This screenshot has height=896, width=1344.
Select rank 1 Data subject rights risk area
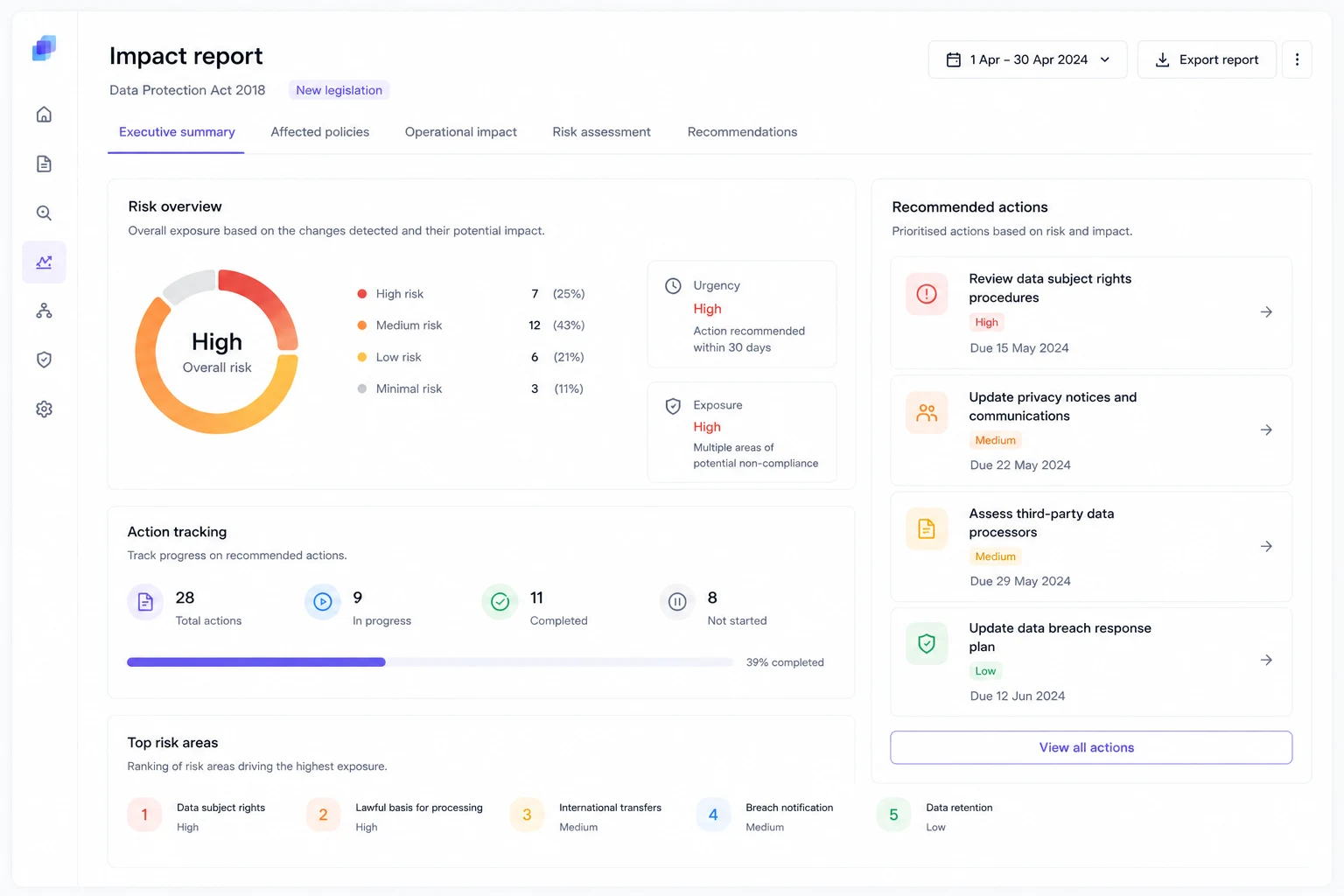tap(198, 815)
